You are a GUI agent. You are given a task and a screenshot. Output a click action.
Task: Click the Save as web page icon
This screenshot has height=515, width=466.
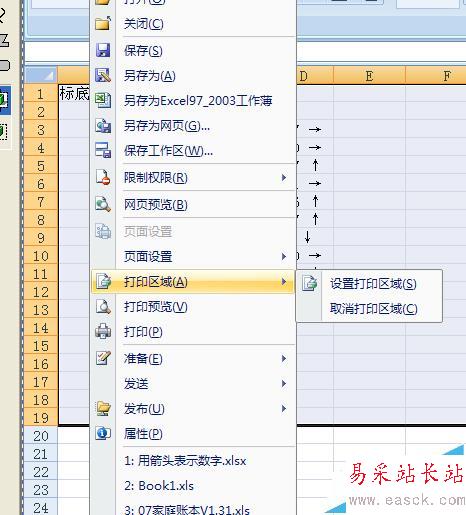click(103, 126)
